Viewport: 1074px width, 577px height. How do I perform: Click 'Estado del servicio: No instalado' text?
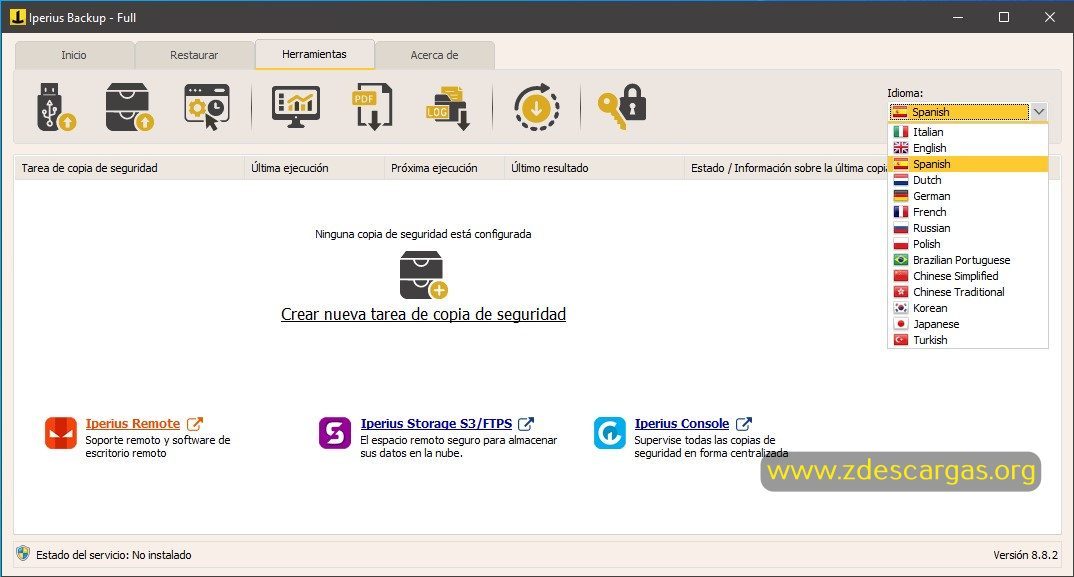114,555
